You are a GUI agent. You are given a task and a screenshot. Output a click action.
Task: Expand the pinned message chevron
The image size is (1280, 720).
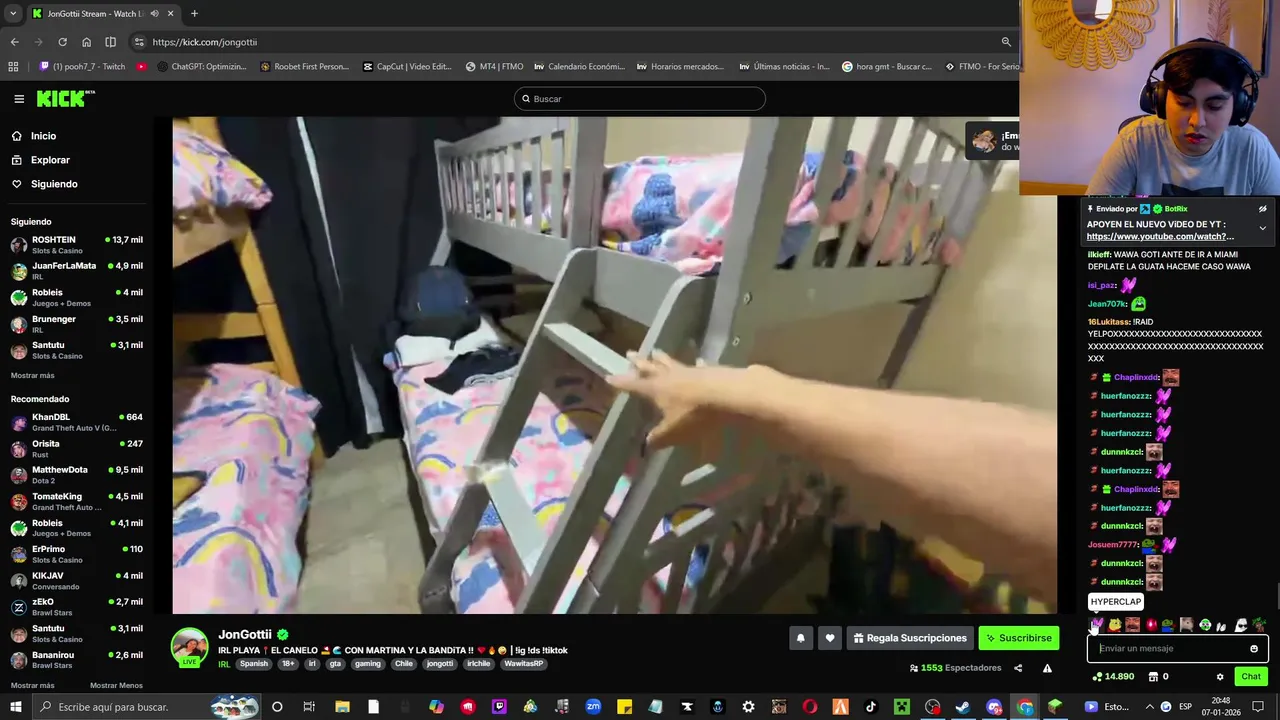[x=1262, y=228]
